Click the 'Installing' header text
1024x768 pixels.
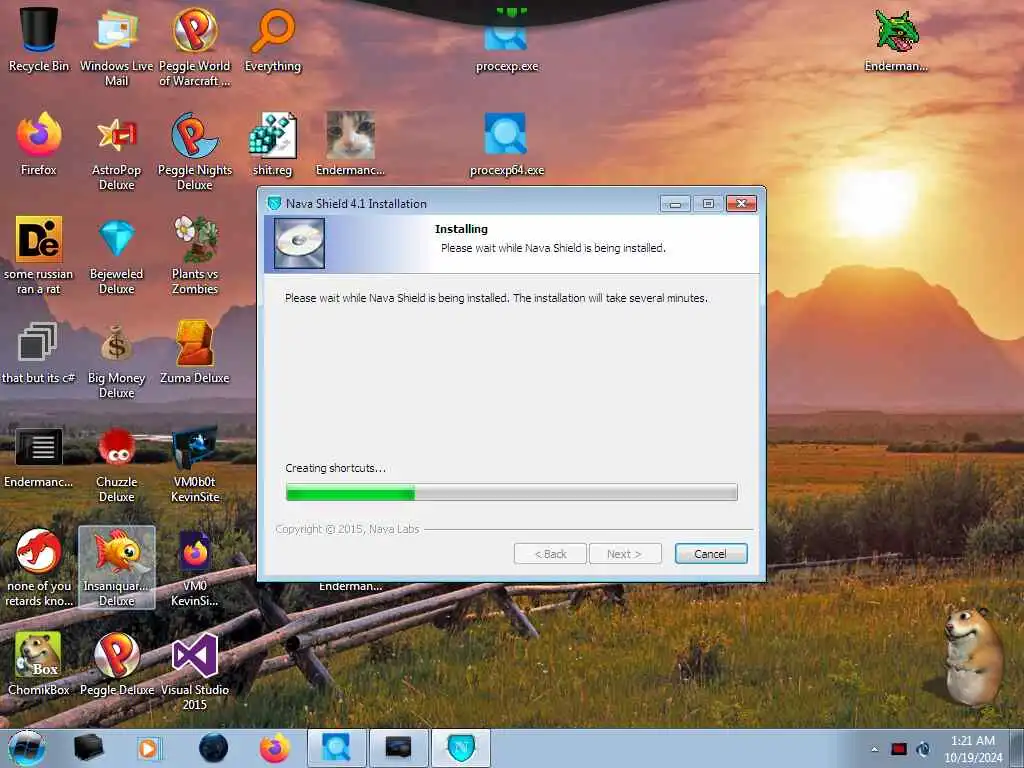tap(461, 229)
